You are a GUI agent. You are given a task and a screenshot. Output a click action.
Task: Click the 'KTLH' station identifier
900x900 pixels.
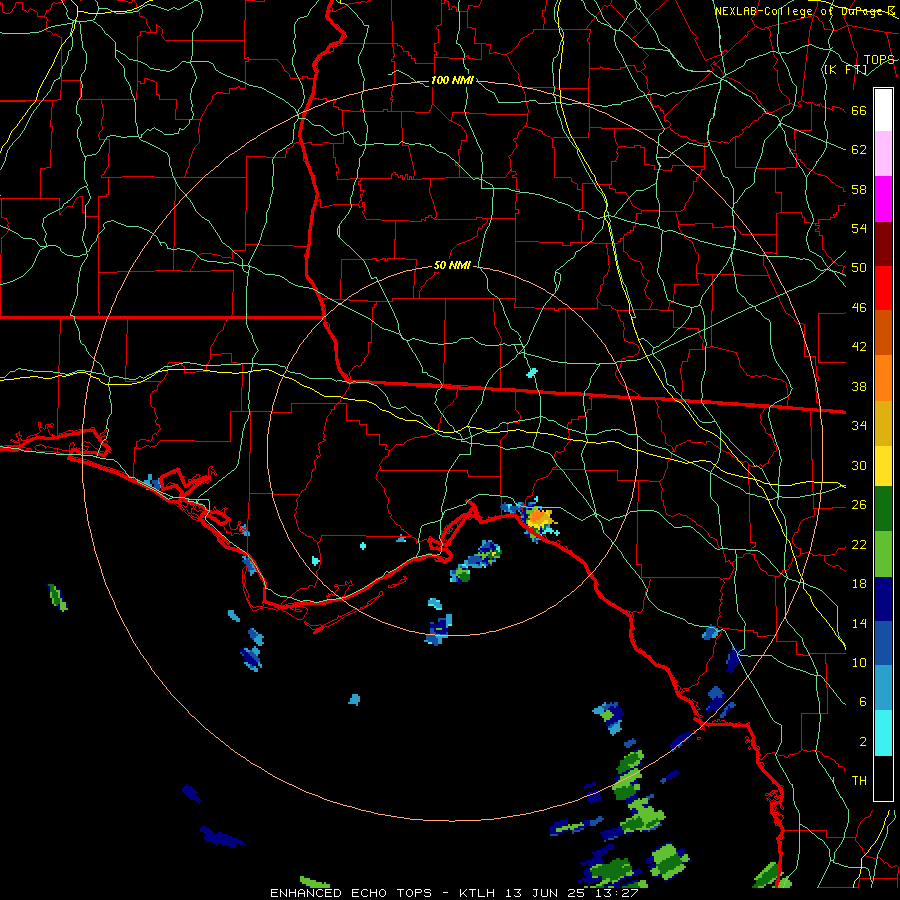[x=477, y=893]
